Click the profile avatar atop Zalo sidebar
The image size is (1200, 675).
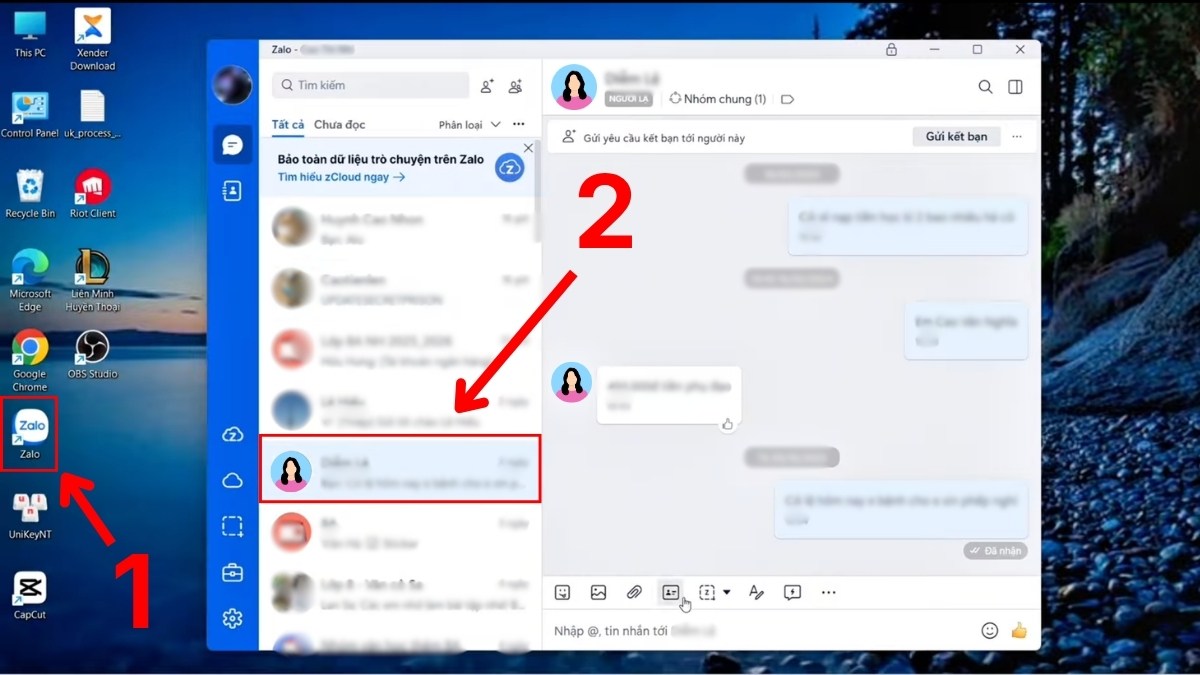(x=232, y=85)
